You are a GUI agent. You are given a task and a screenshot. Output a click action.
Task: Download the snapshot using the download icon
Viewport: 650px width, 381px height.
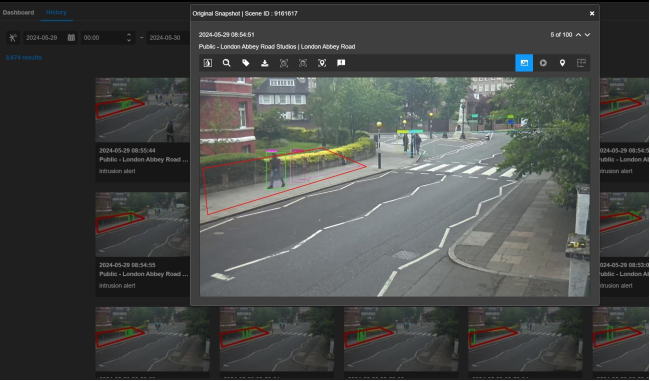(264, 63)
